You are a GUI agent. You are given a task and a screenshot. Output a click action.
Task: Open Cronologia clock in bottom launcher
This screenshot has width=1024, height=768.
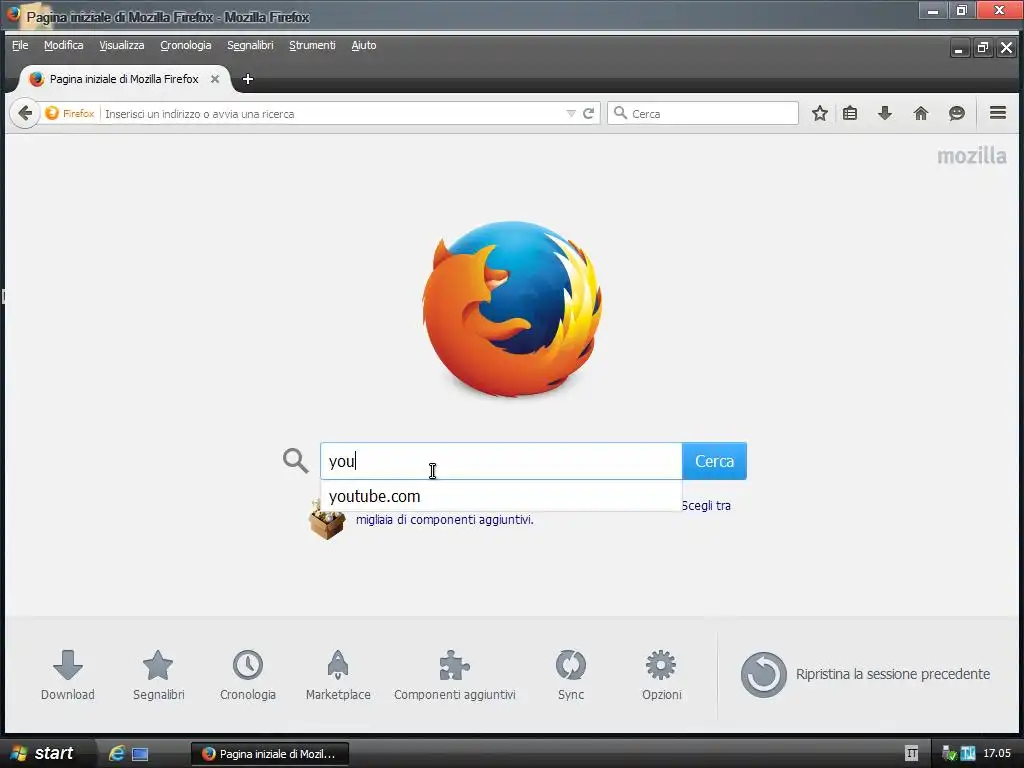coord(248,675)
